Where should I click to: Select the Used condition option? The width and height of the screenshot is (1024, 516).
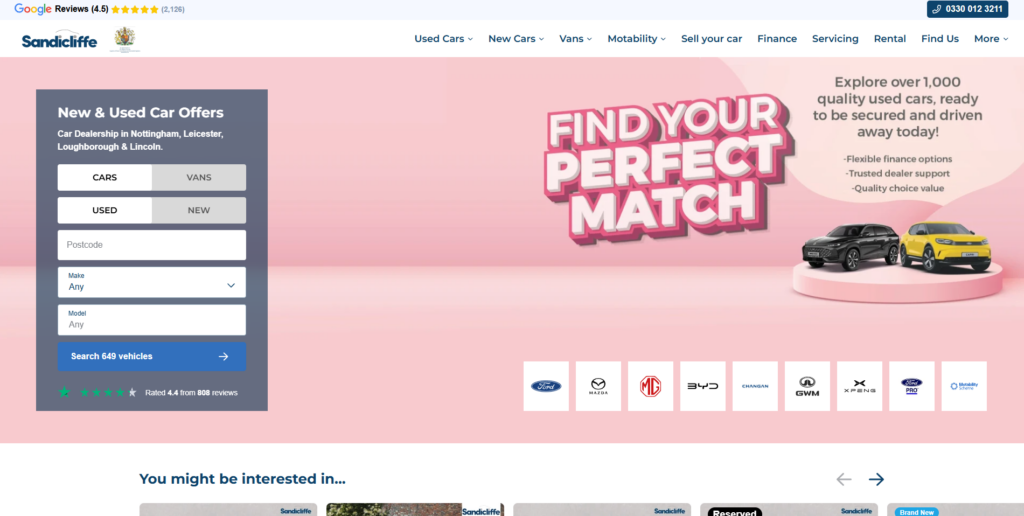[x=105, y=210]
